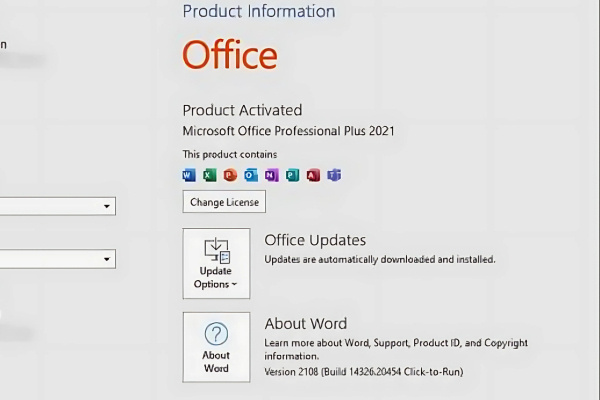This screenshot has height=400, width=600.
Task: Click the Product Information heading
Action: coord(259,11)
